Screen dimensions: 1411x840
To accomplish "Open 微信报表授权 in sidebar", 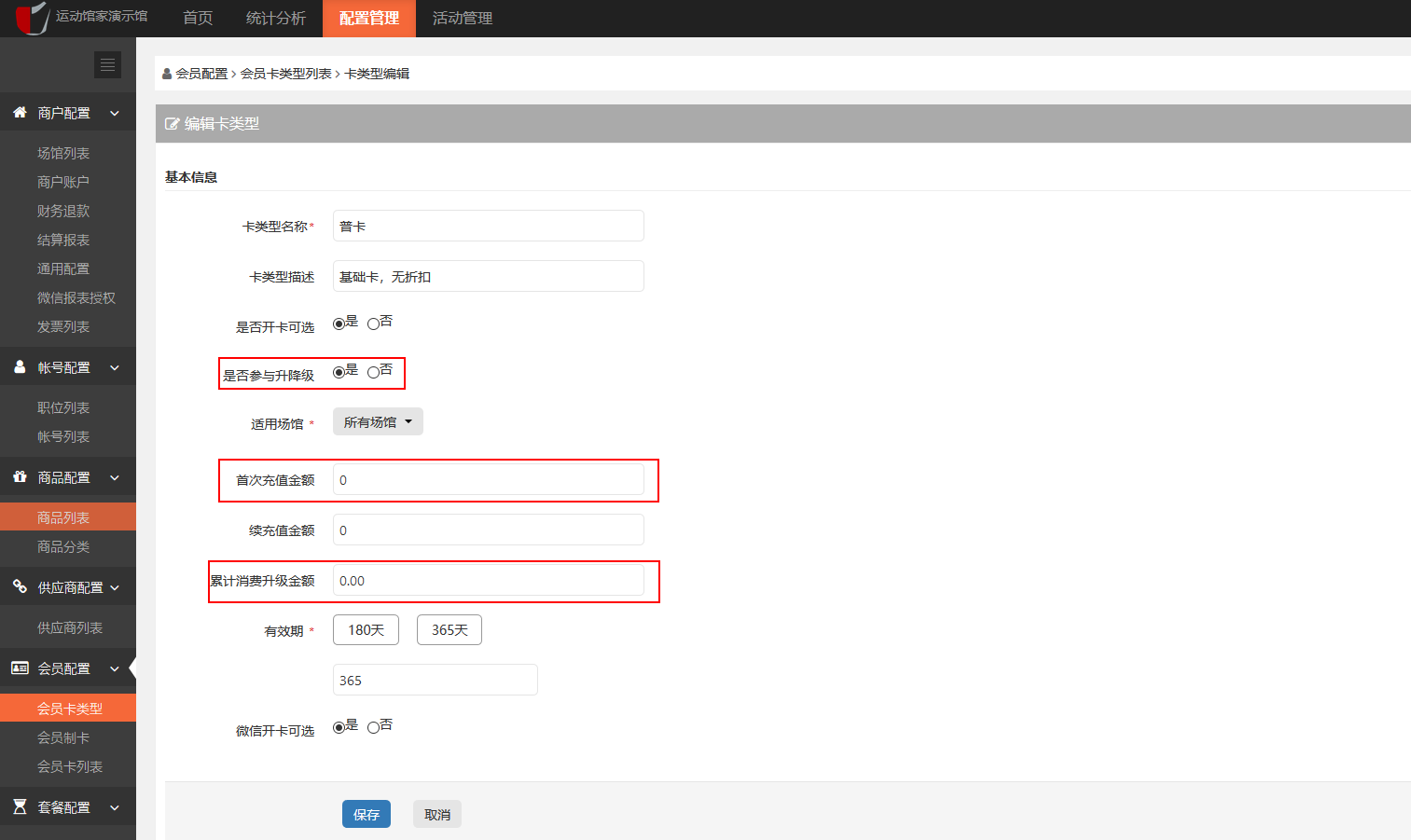I will [76, 297].
